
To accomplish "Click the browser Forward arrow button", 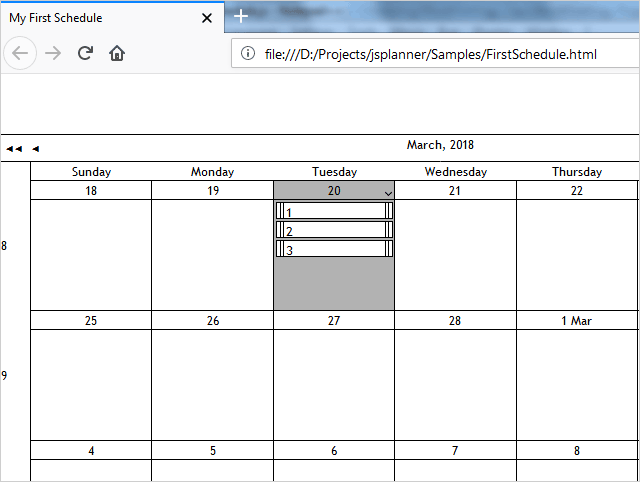I will (54, 53).
